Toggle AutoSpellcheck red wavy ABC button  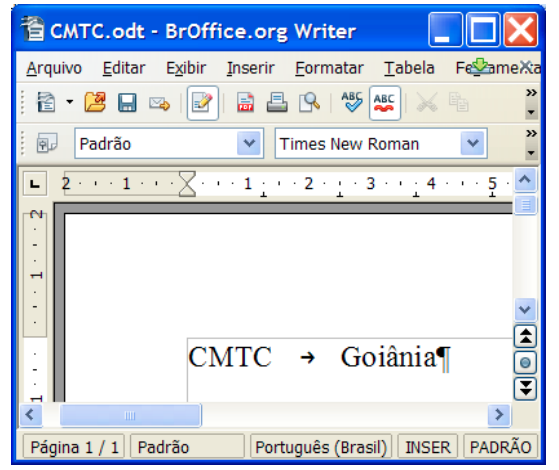(x=385, y=103)
